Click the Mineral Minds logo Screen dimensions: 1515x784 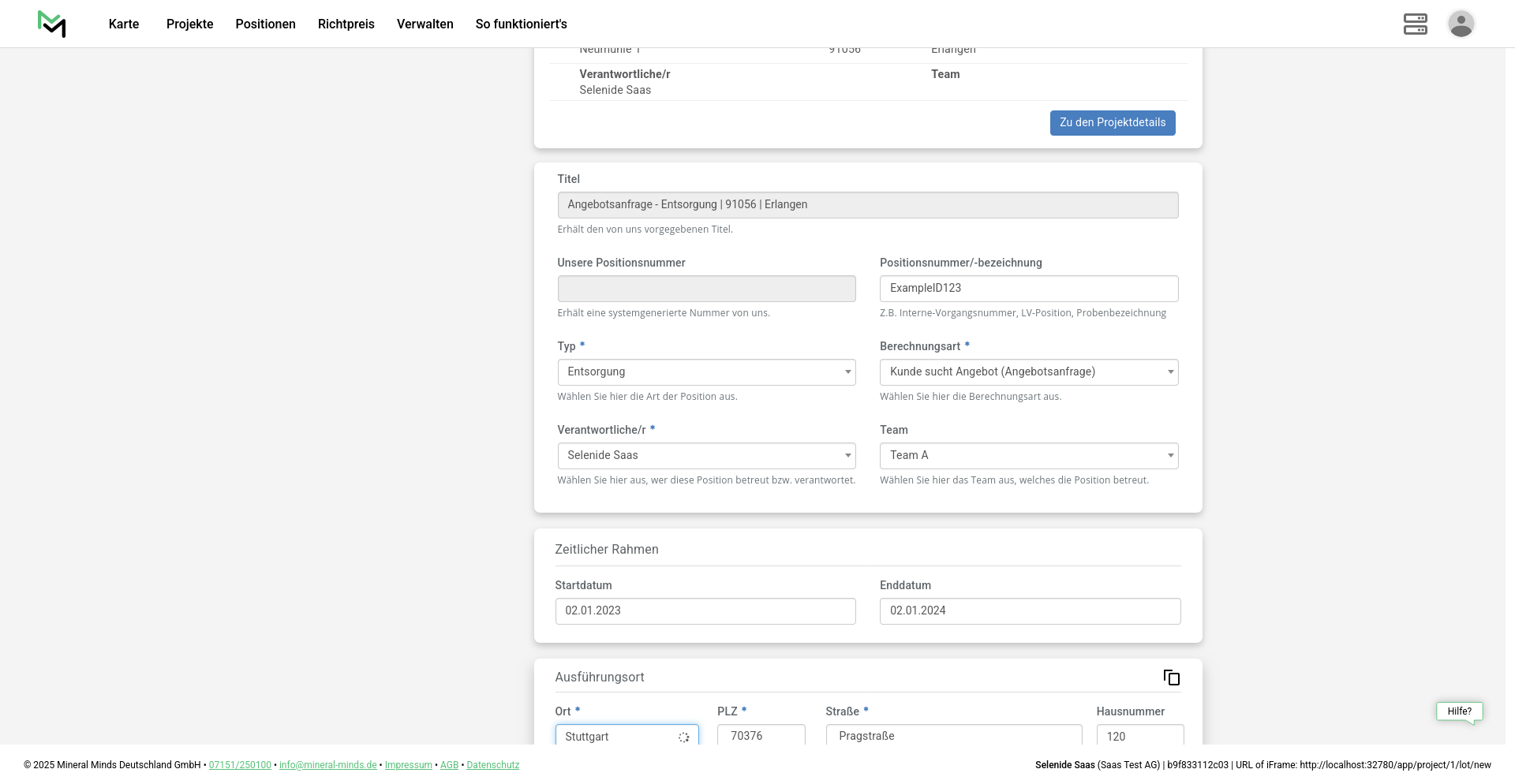[x=51, y=24]
